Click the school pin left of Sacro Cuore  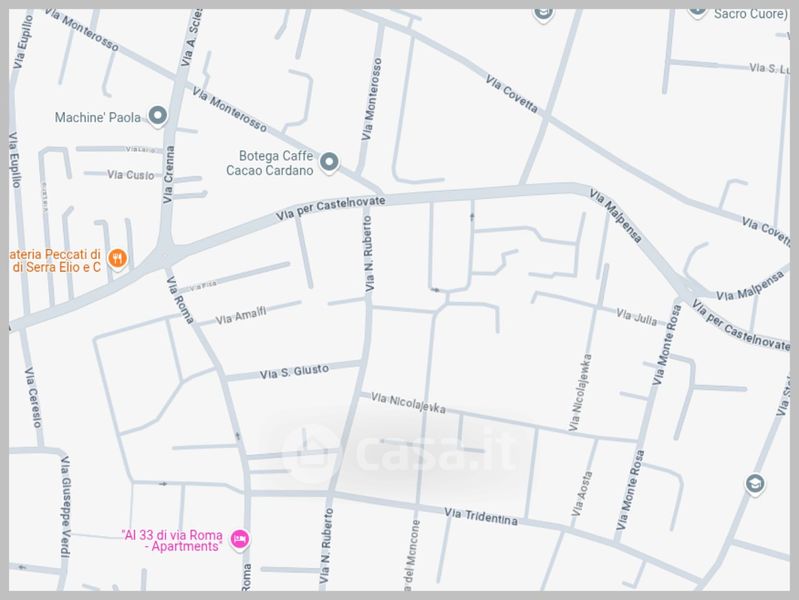point(543,14)
